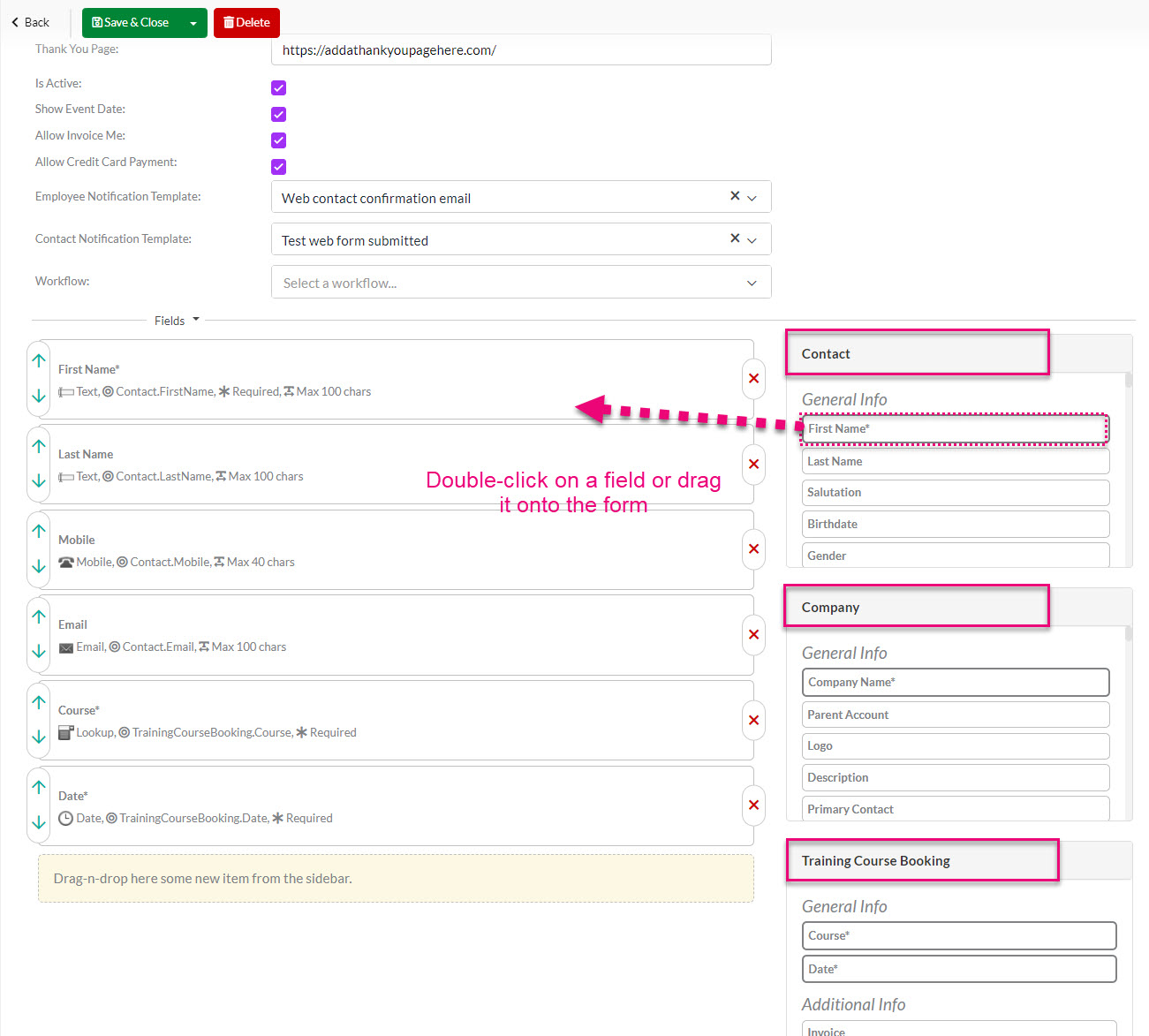Toggle the Is Active checkbox
The width and height of the screenshot is (1149, 1036).
click(279, 87)
